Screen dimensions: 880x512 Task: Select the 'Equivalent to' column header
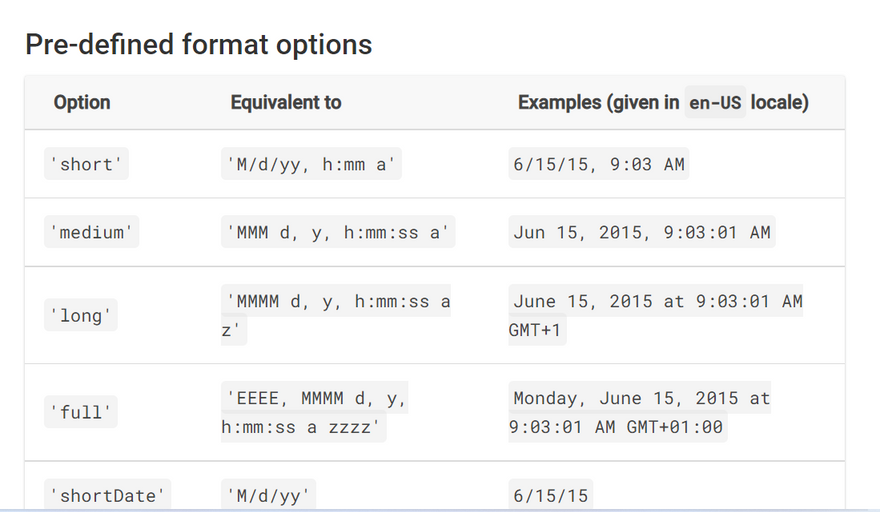[x=286, y=102]
